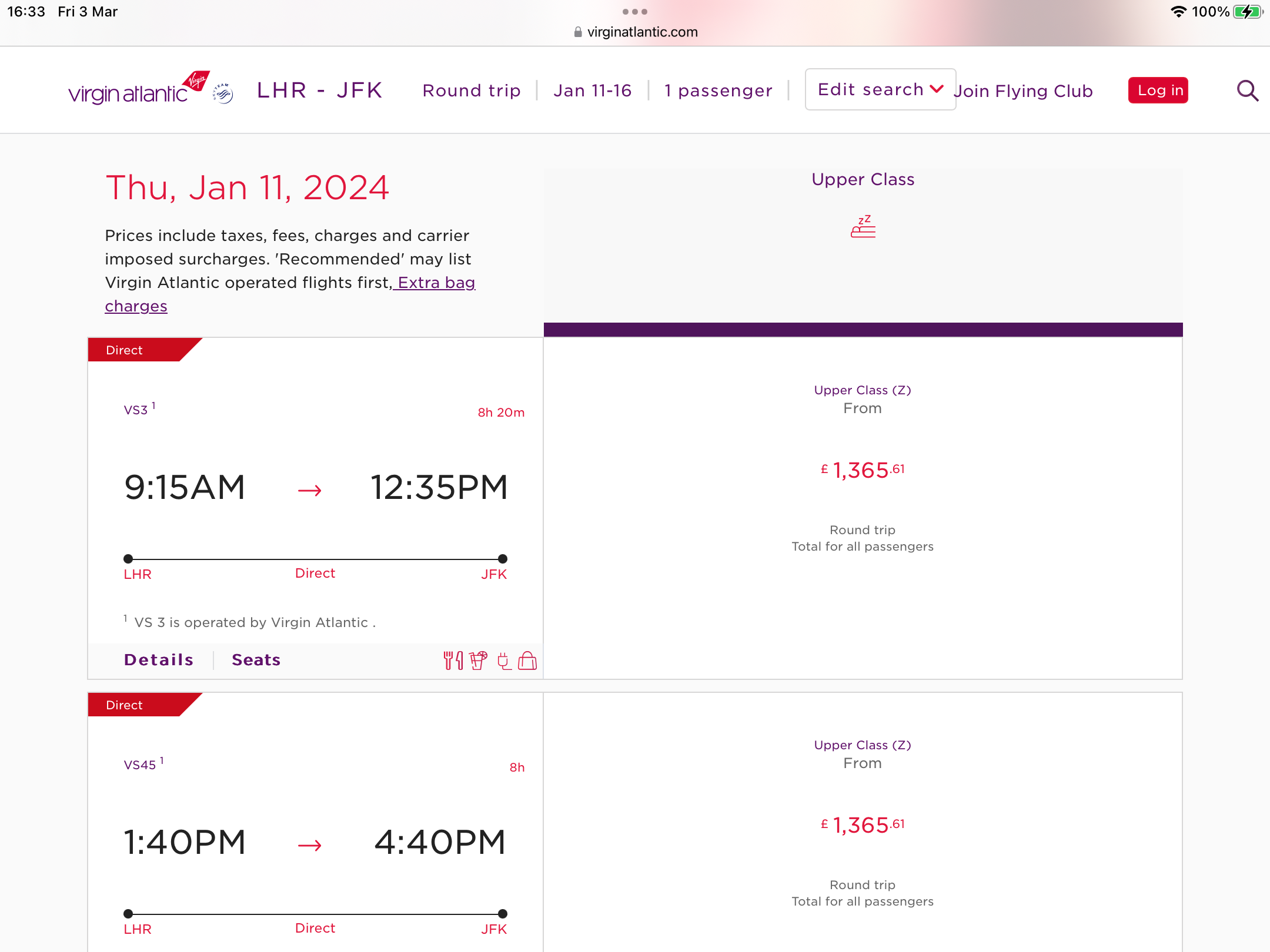Open Details for flight VS3
This screenshot has width=1270, height=952.
(x=159, y=660)
